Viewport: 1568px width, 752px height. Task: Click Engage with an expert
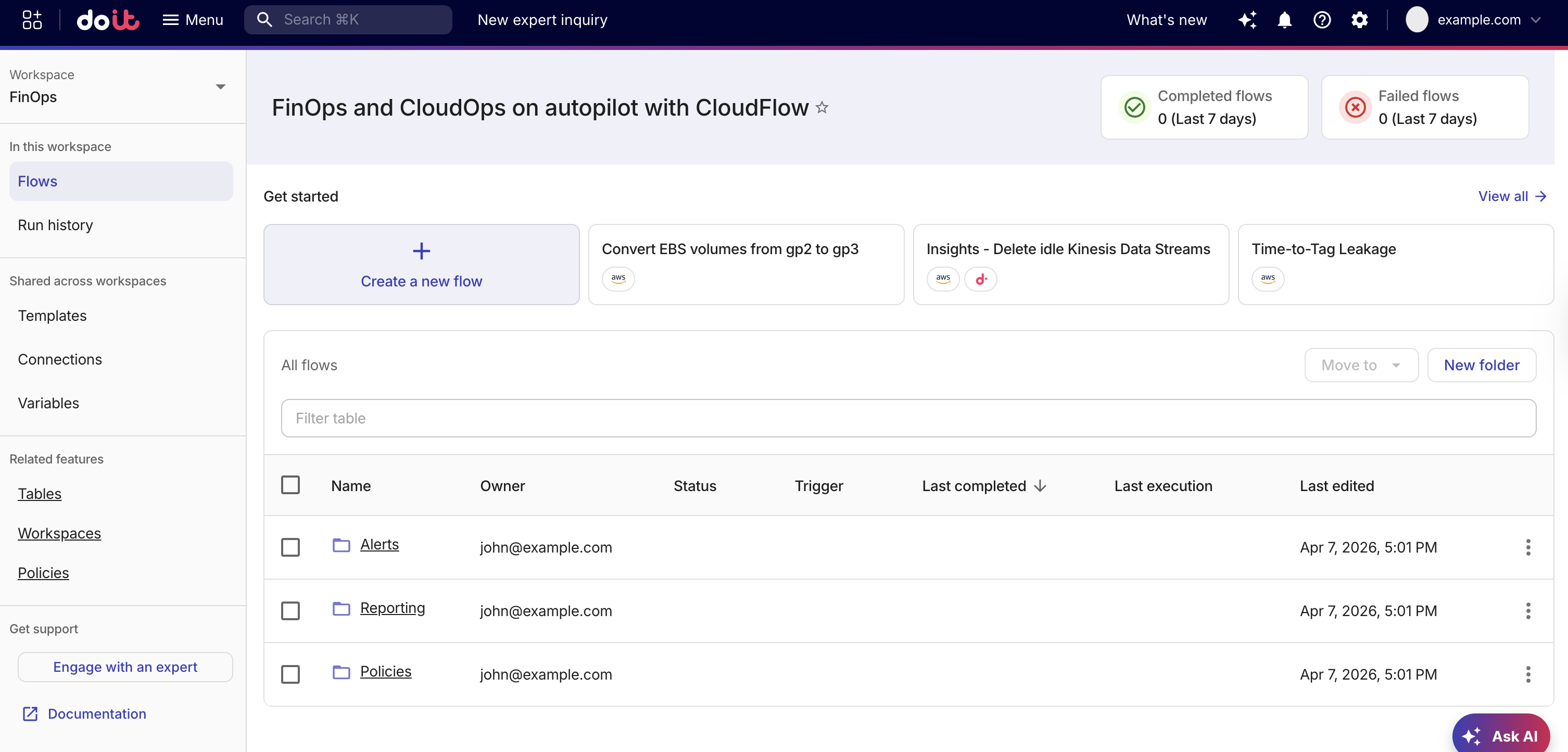[125, 667]
